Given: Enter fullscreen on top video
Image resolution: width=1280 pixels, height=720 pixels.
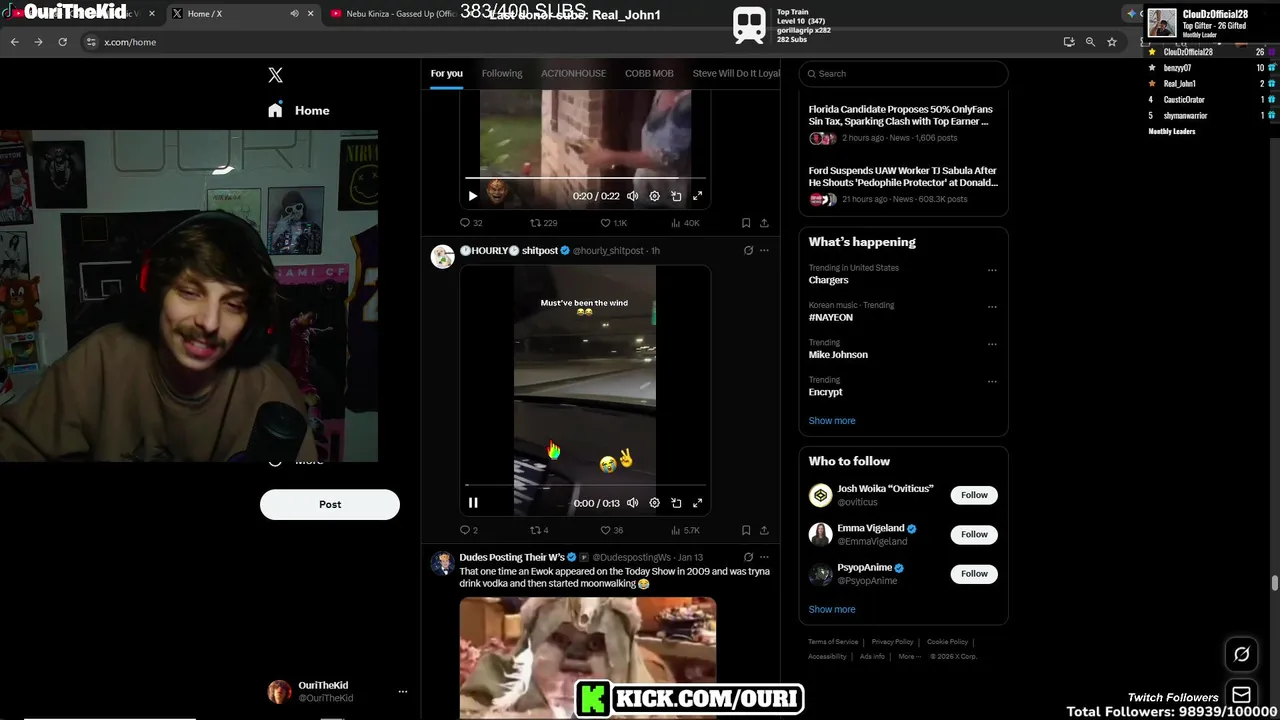Looking at the screenshot, I should tap(698, 196).
